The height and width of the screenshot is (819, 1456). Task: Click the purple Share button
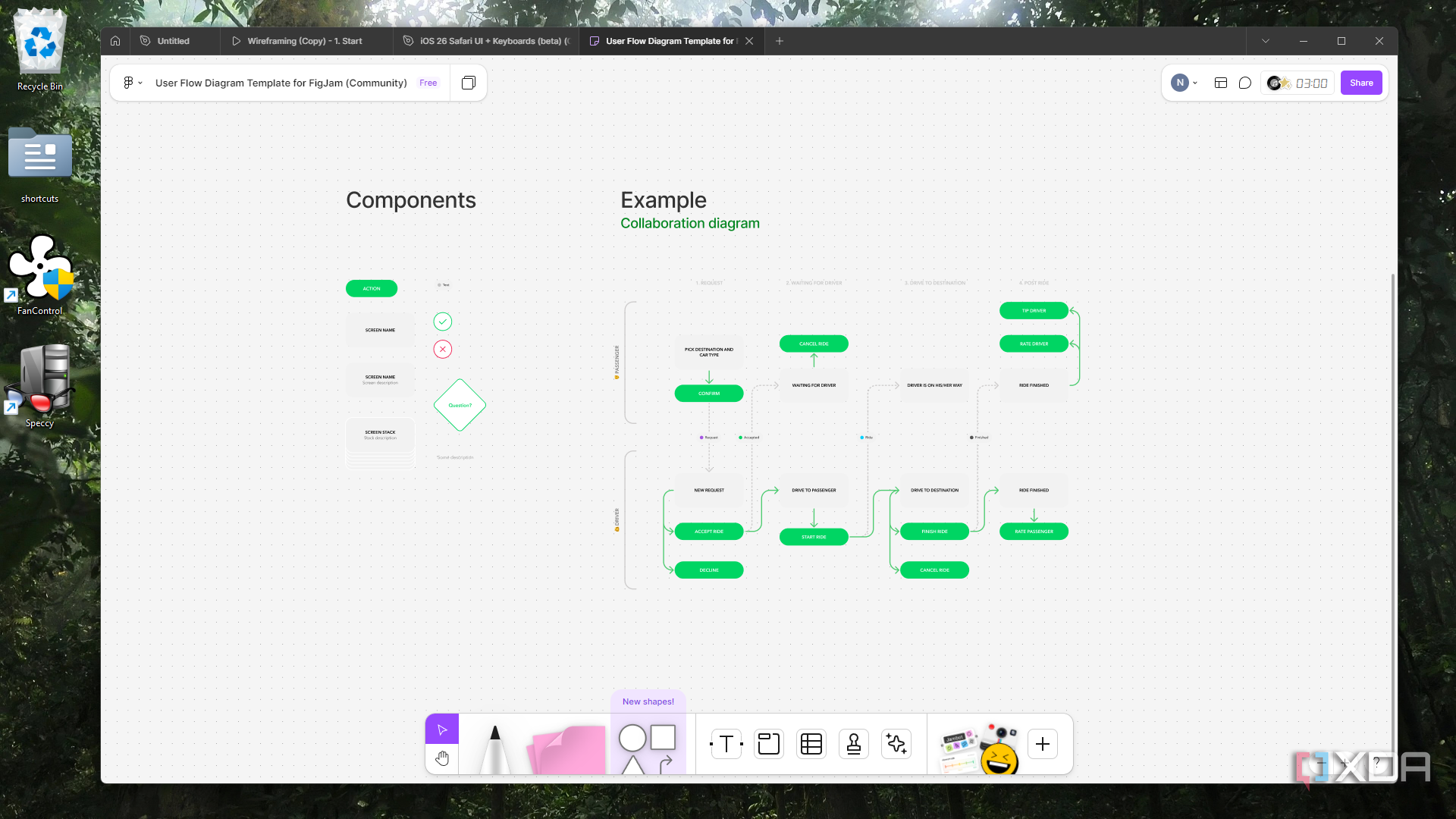coord(1361,83)
